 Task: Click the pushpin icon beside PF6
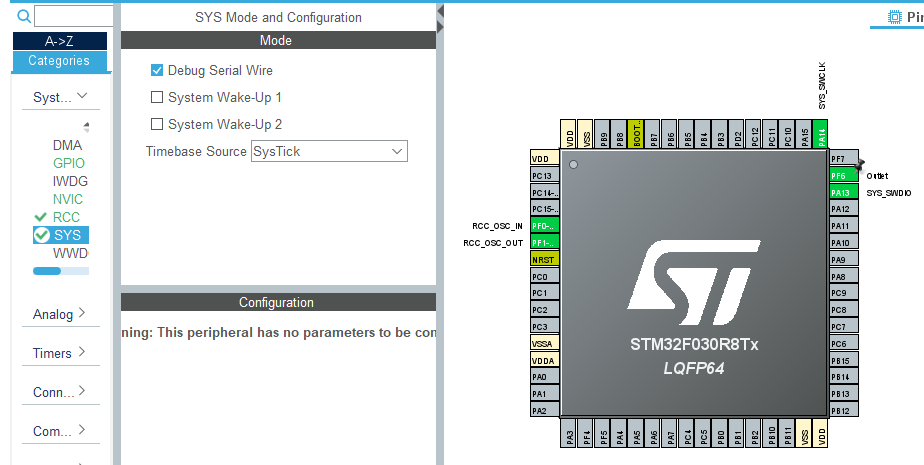click(860, 164)
